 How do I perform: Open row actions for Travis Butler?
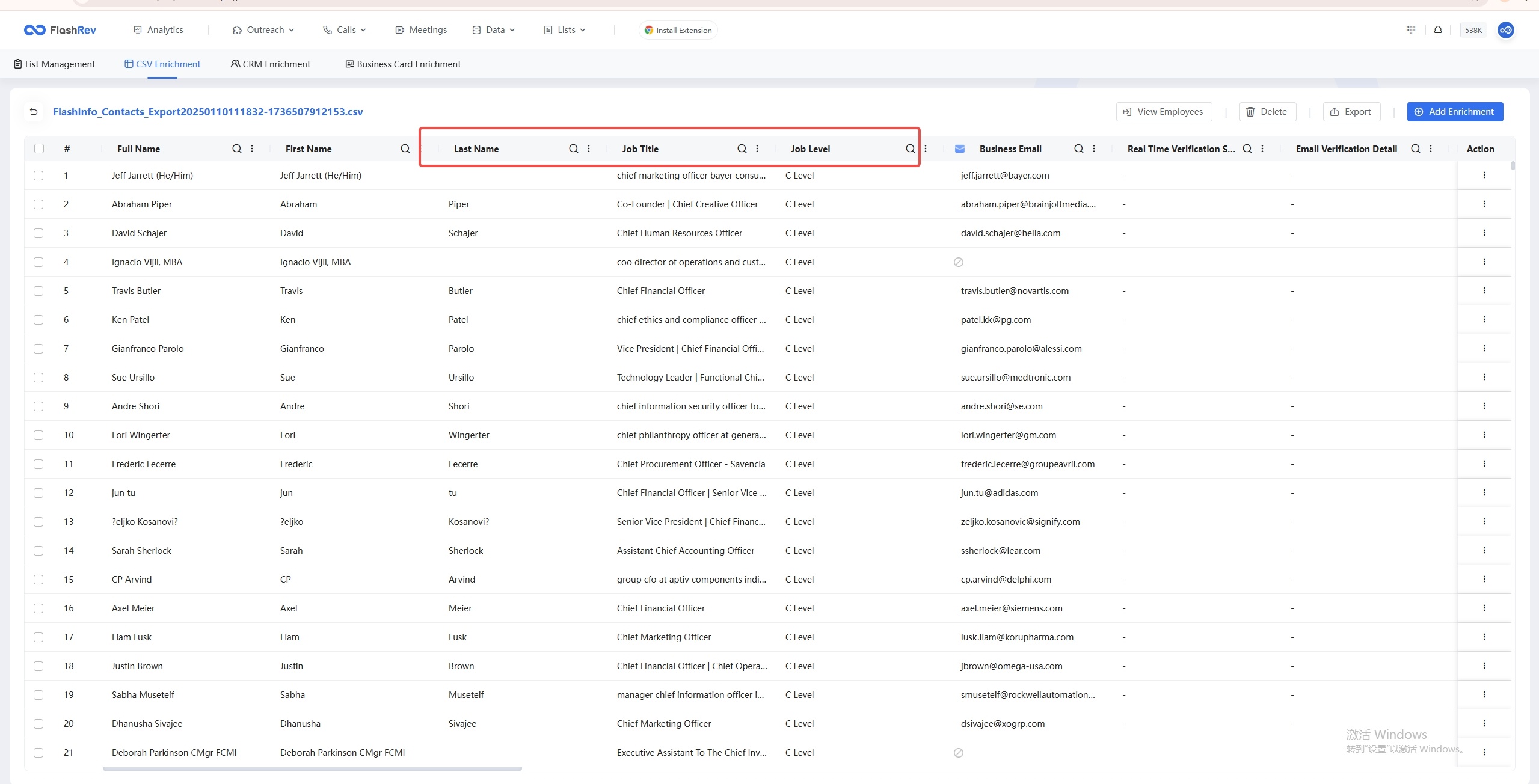(1484, 291)
